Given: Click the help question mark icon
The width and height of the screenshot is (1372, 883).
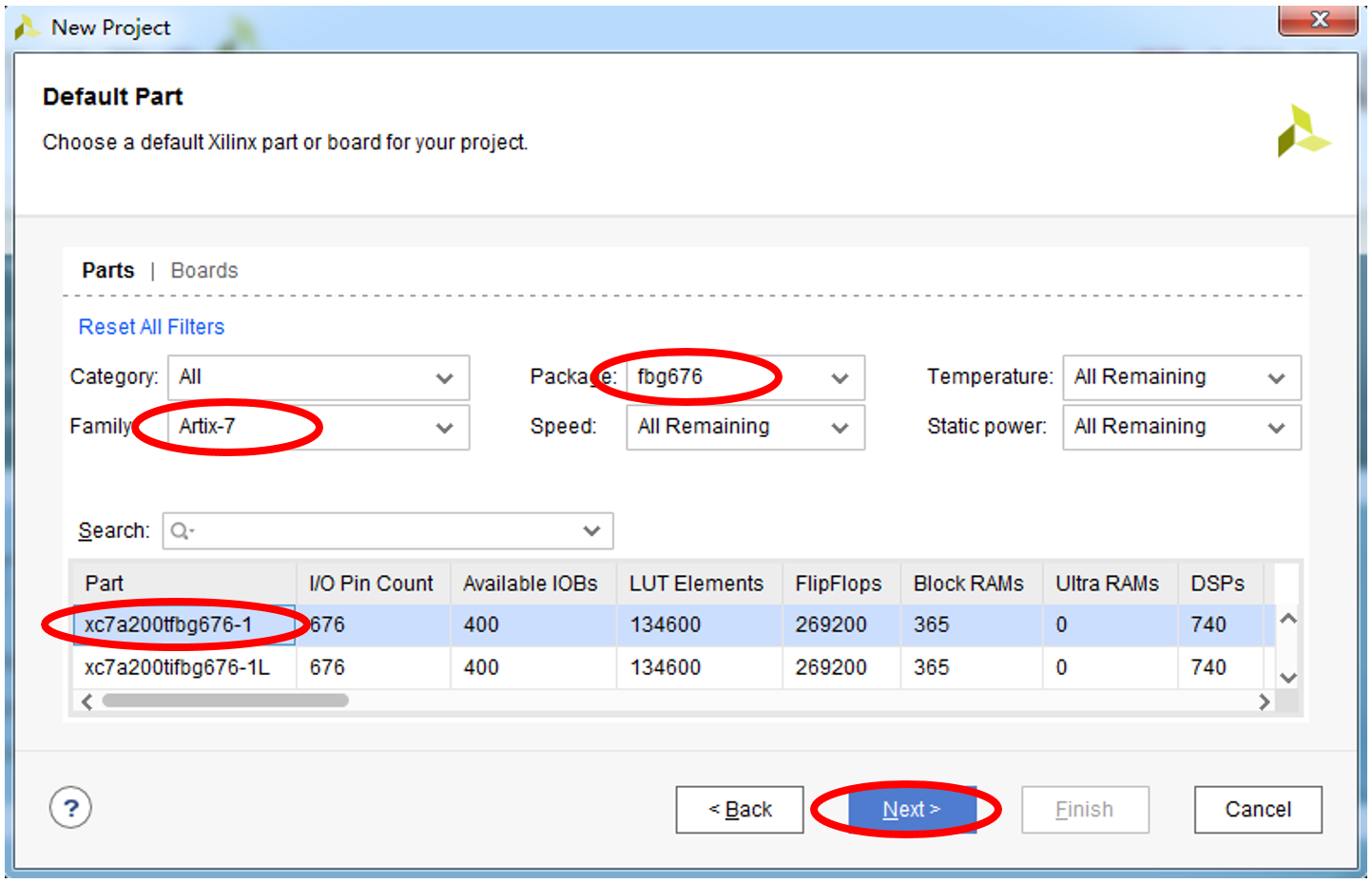Looking at the screenshot, I should tap(70, 809).
